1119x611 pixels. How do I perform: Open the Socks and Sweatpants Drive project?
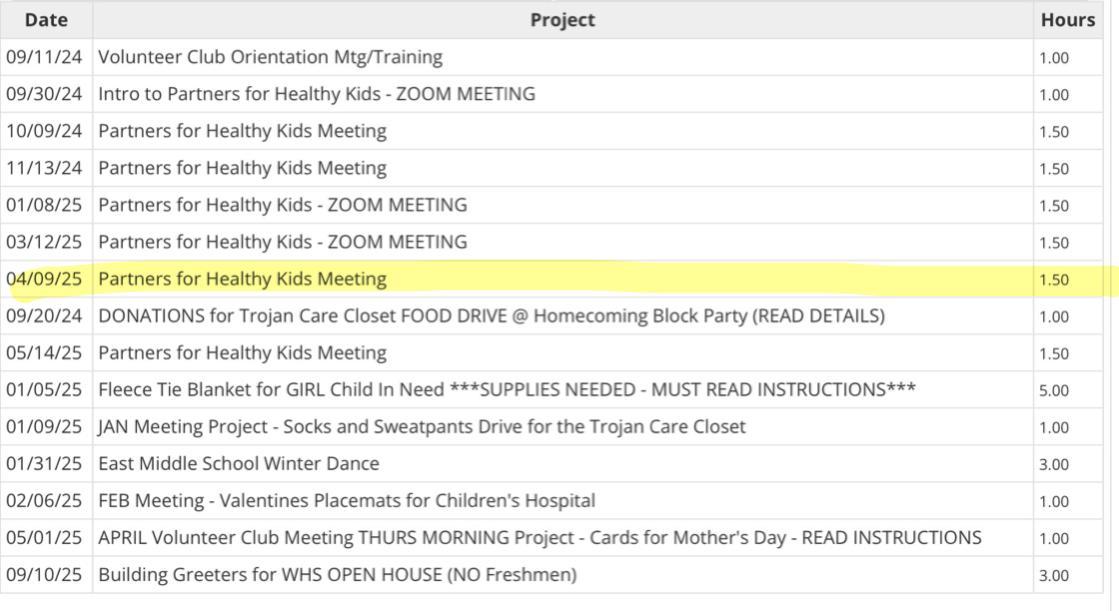[421, 427]
